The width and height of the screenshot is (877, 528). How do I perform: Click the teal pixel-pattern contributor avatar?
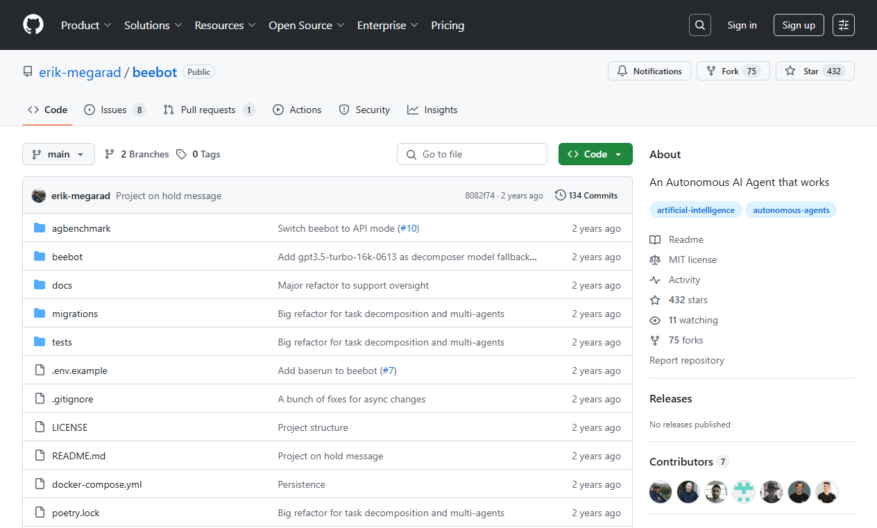(743, 492)
